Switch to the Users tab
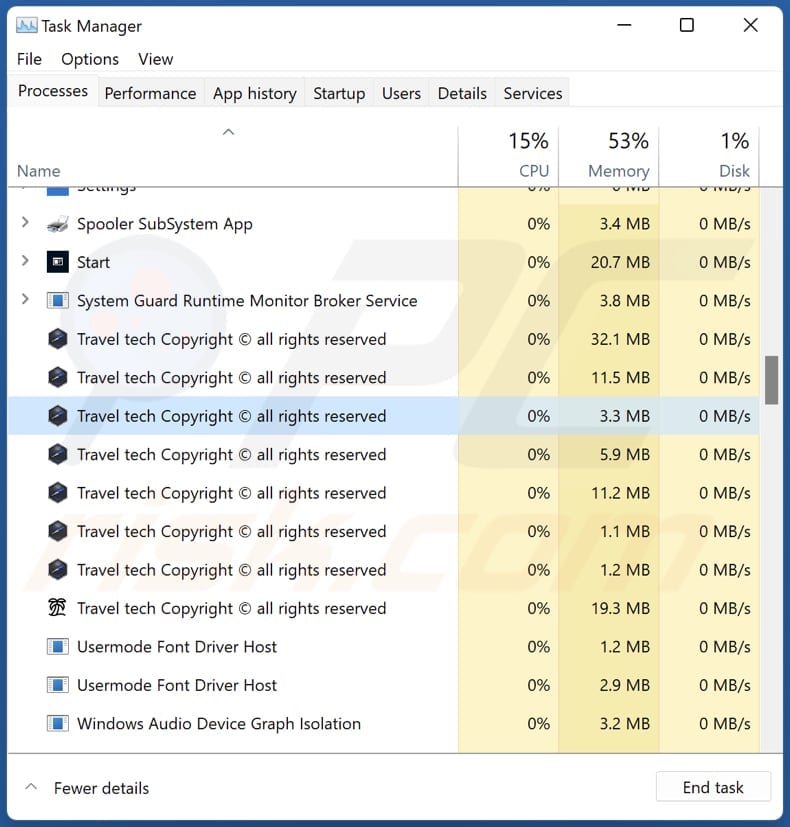Screen dimensions: 790x827 401,93
